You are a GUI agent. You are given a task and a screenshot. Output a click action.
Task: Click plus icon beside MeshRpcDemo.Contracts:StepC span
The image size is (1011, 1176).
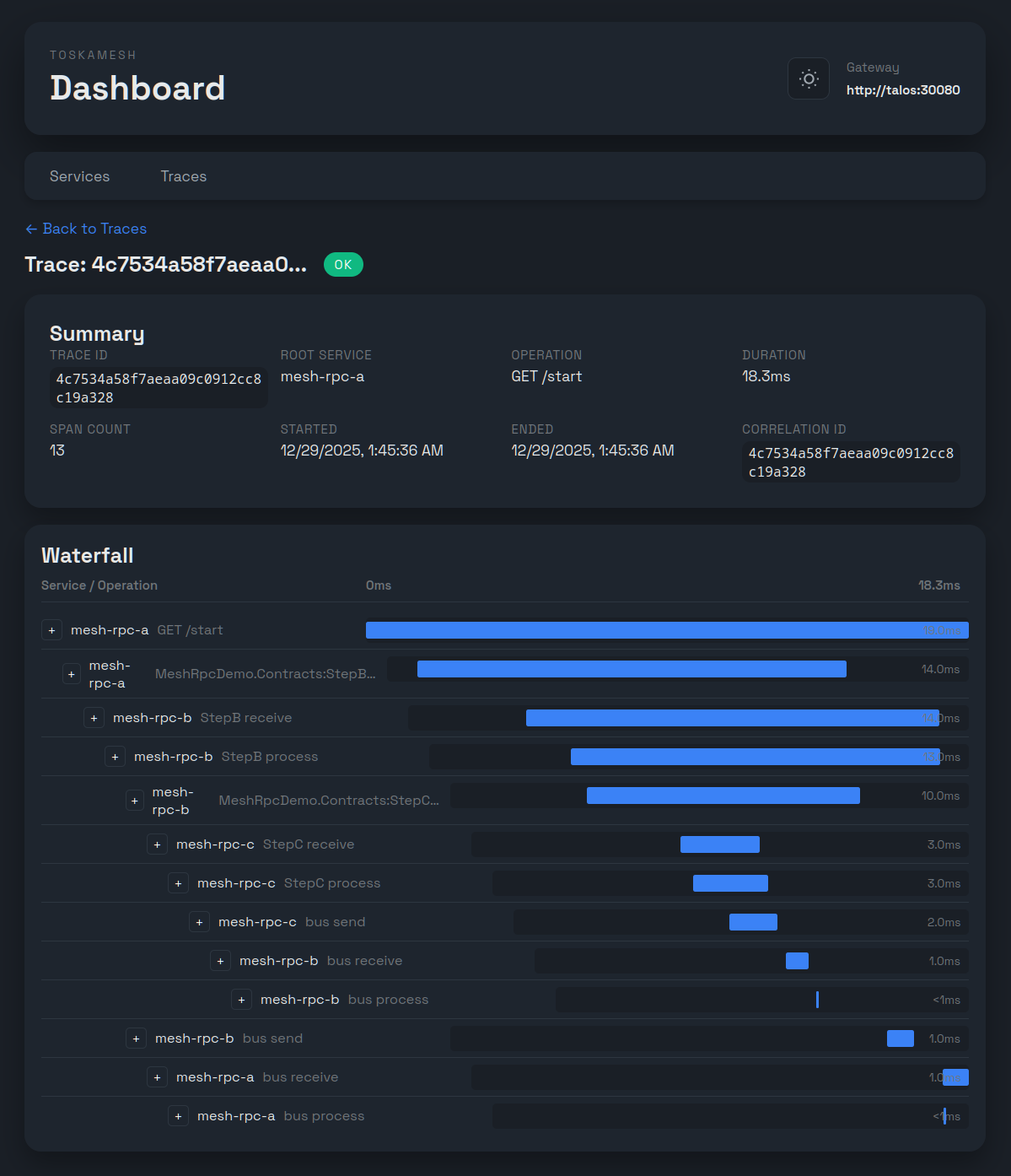pyautogui.click(x=135, y=801)
